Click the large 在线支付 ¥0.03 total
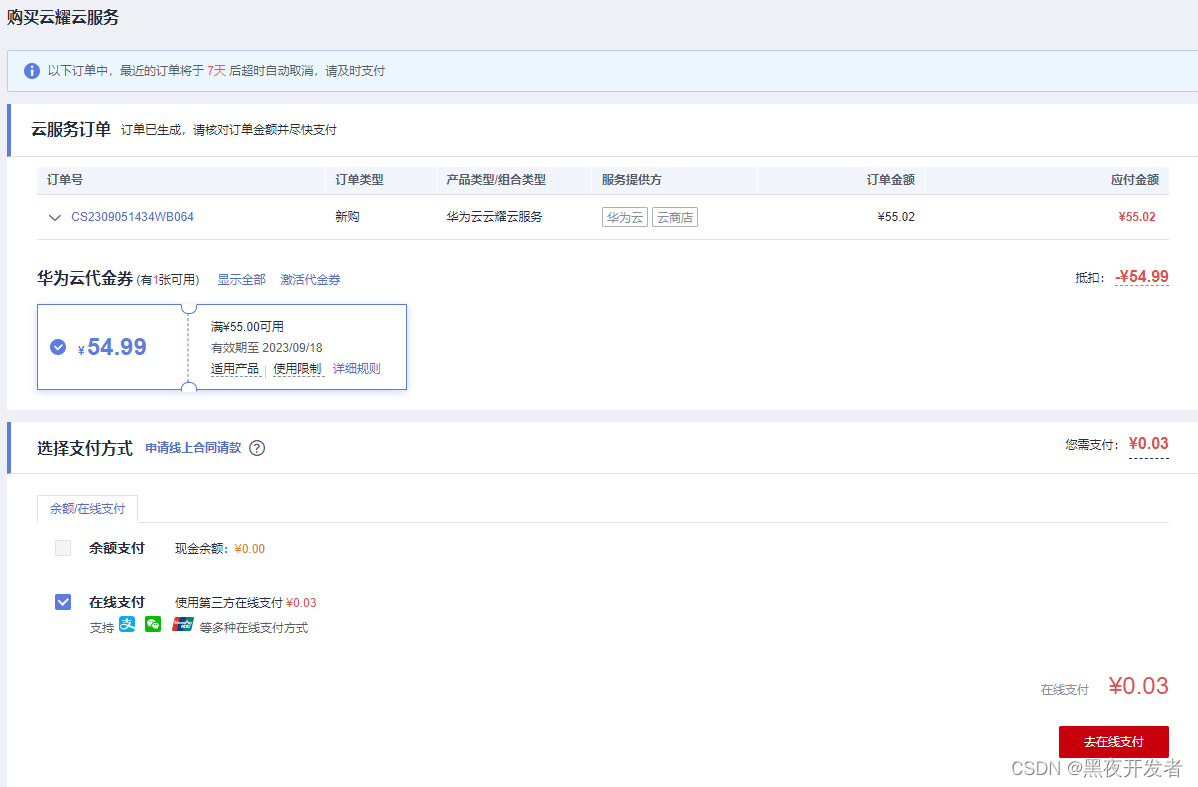Screen dimensions: 1198x787 click(1138, 686)
